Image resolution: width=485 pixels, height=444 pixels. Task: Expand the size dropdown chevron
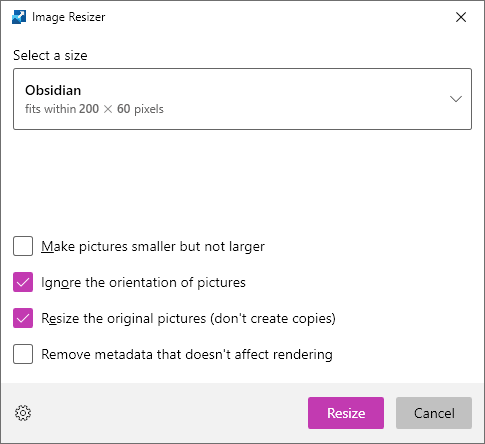456,99
